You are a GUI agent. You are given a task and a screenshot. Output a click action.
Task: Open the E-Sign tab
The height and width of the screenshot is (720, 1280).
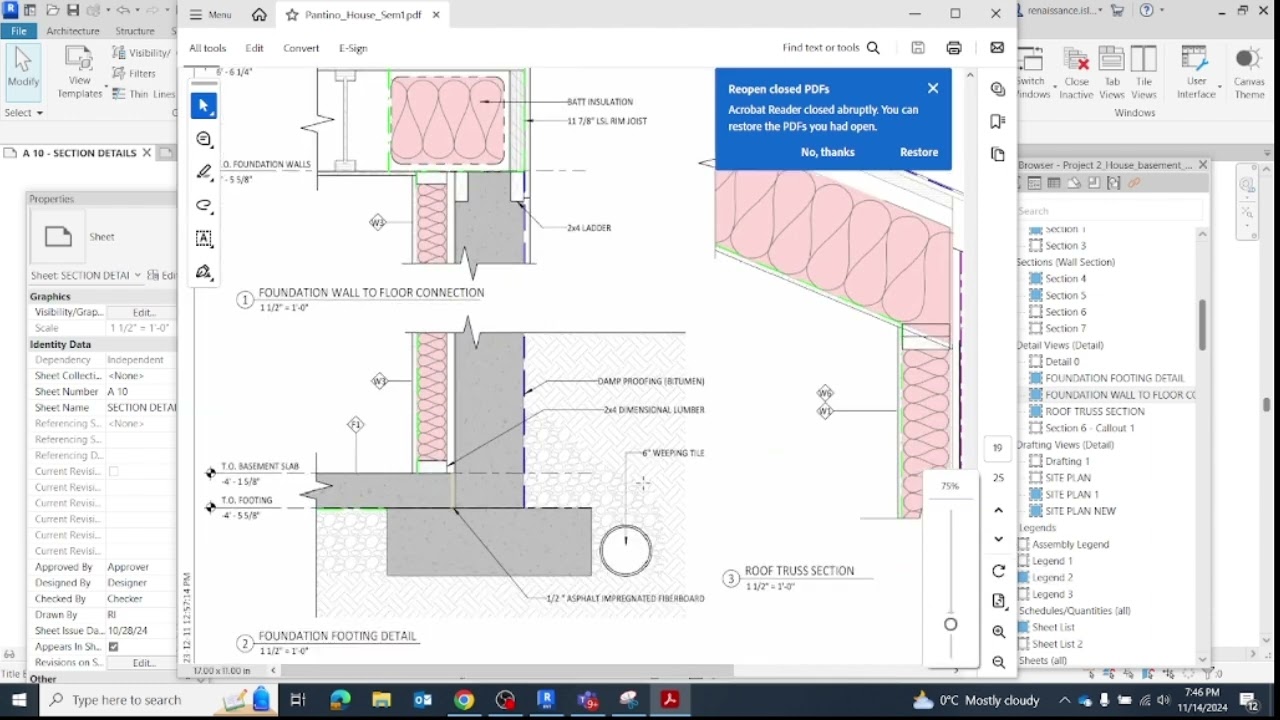tap(353, 48)
